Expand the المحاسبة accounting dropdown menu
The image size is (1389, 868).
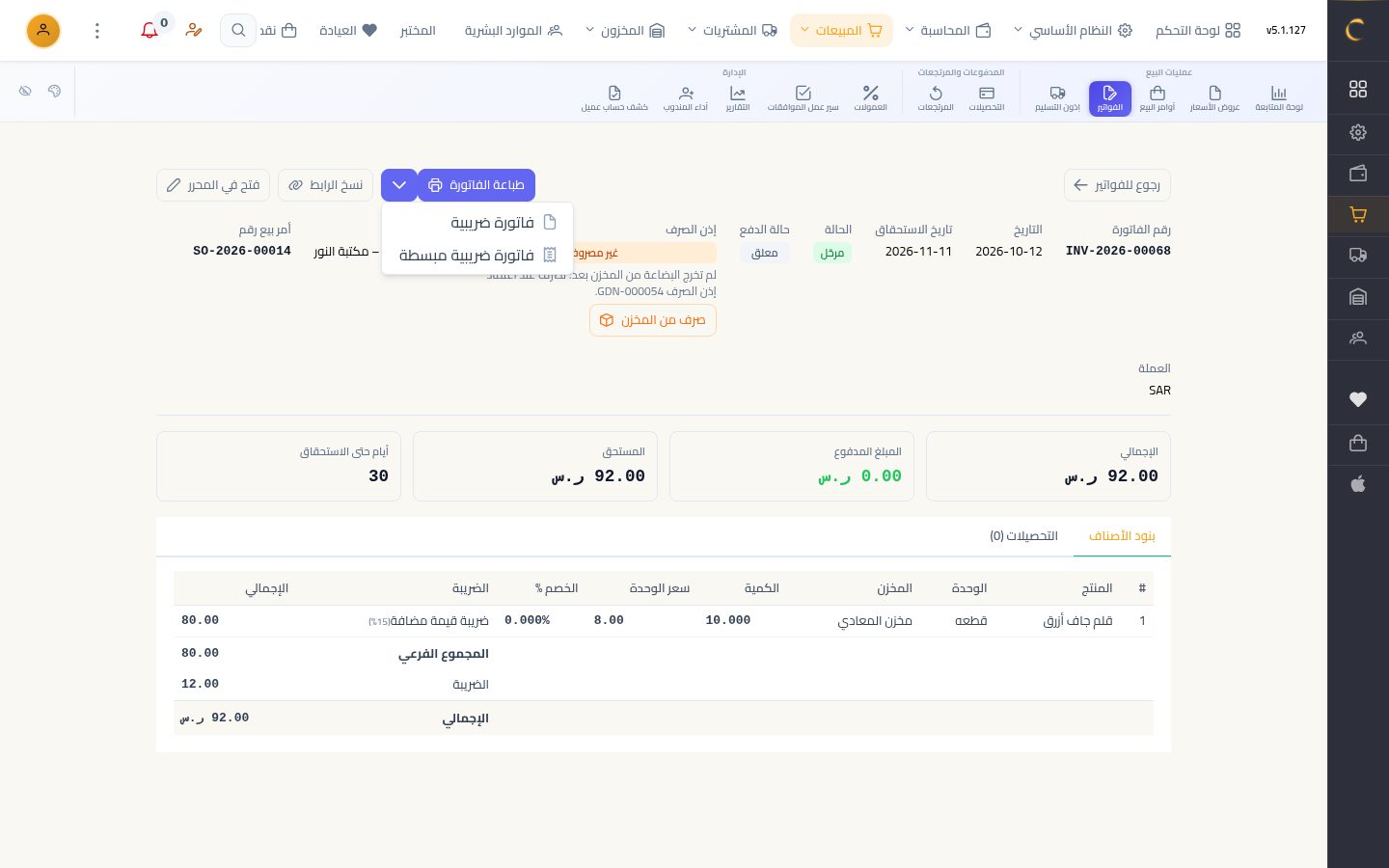click(947, 30)
